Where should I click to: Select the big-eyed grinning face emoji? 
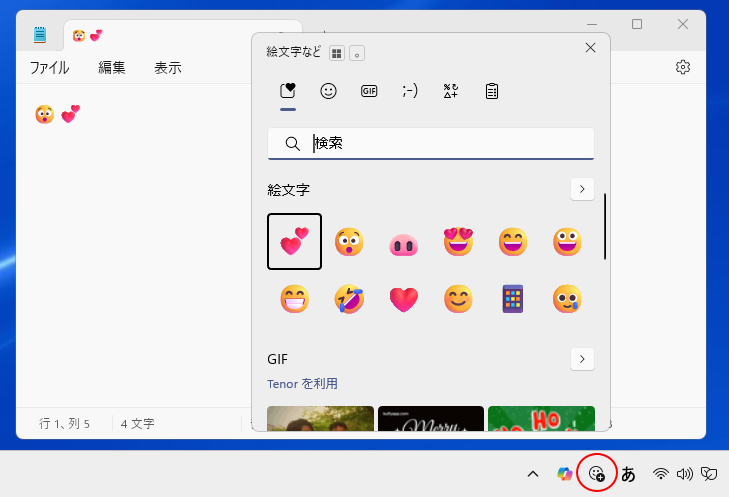tap(567, 242)
